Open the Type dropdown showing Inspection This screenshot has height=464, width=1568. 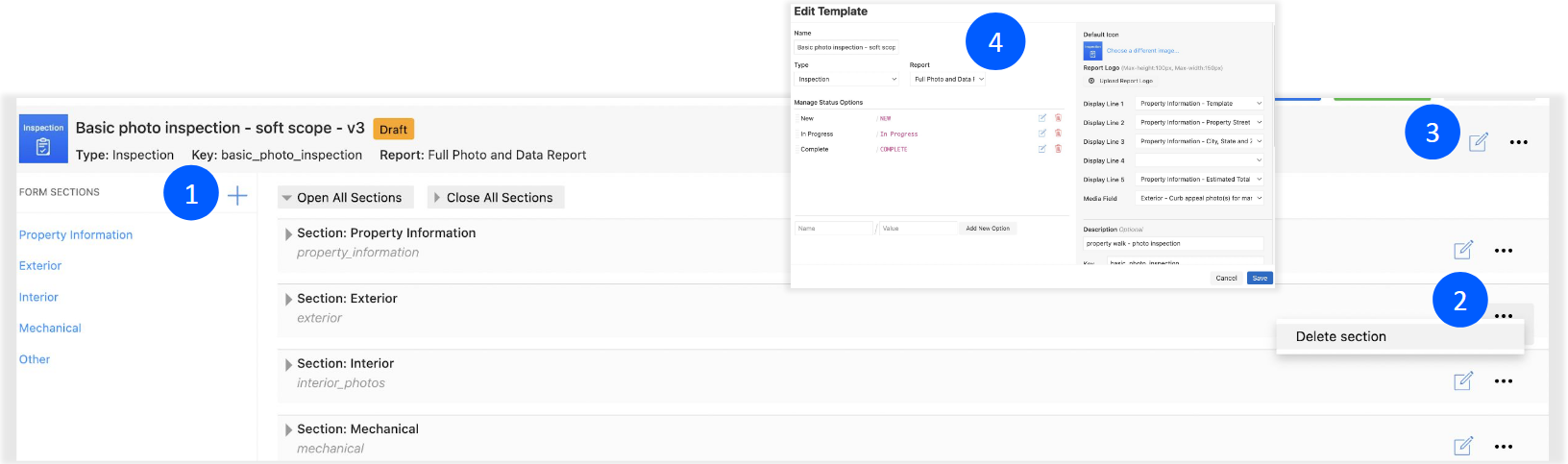coord(846,80)
